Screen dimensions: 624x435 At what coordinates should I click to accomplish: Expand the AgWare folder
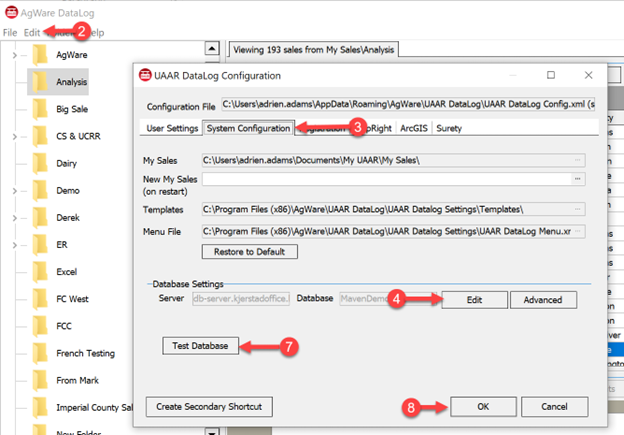tap(14, 55)
